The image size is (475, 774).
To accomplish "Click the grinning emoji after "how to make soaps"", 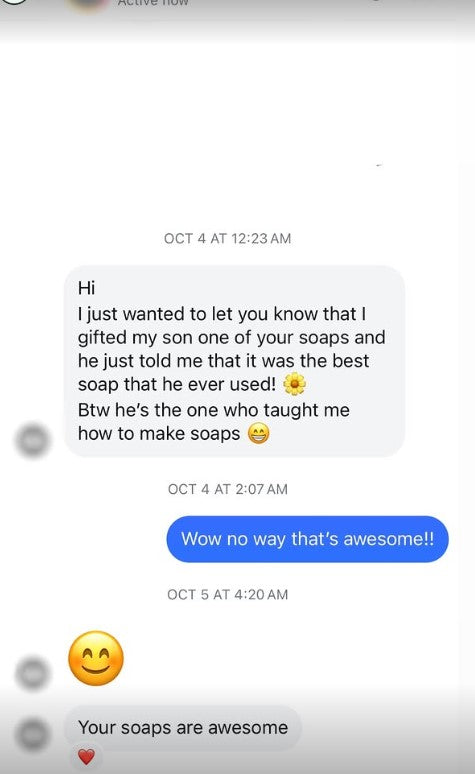I will (258, 434).
